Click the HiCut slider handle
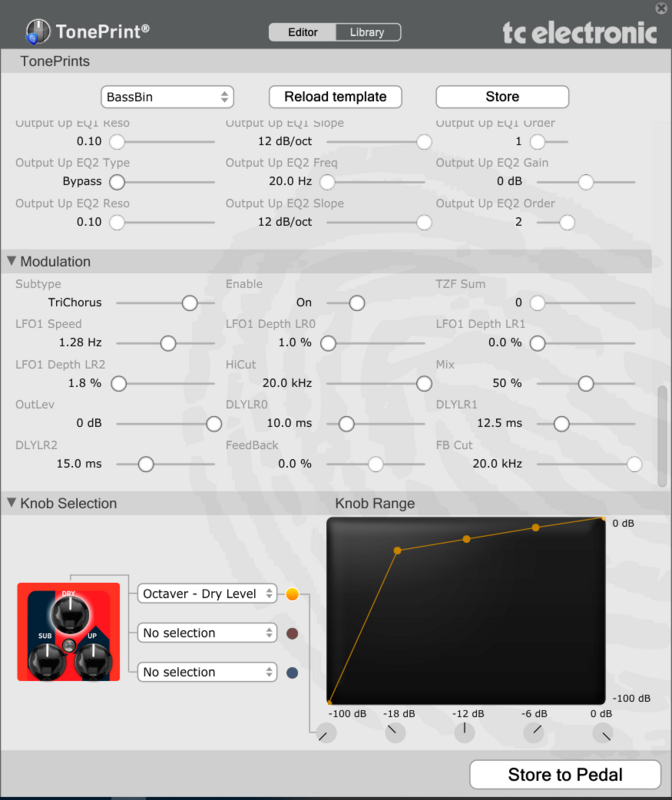Viewport: 672px width, 800px height. click(424, 384)
